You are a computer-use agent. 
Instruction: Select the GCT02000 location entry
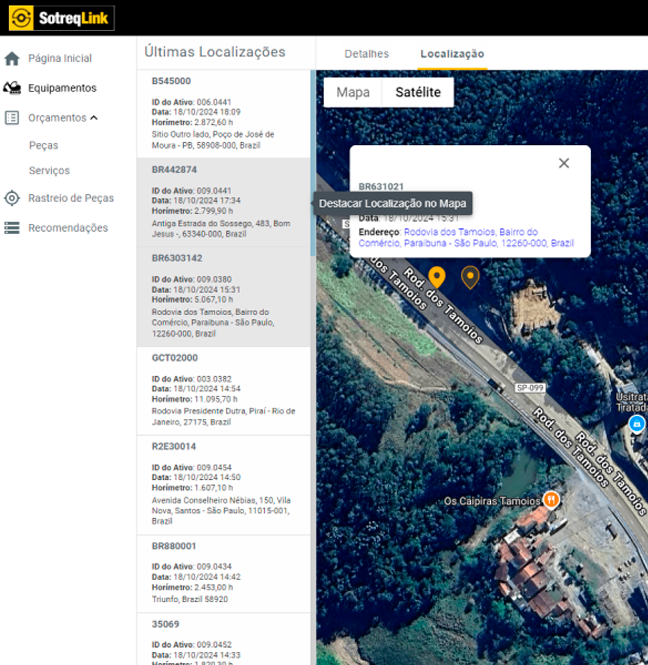click(x=224, y=390)
